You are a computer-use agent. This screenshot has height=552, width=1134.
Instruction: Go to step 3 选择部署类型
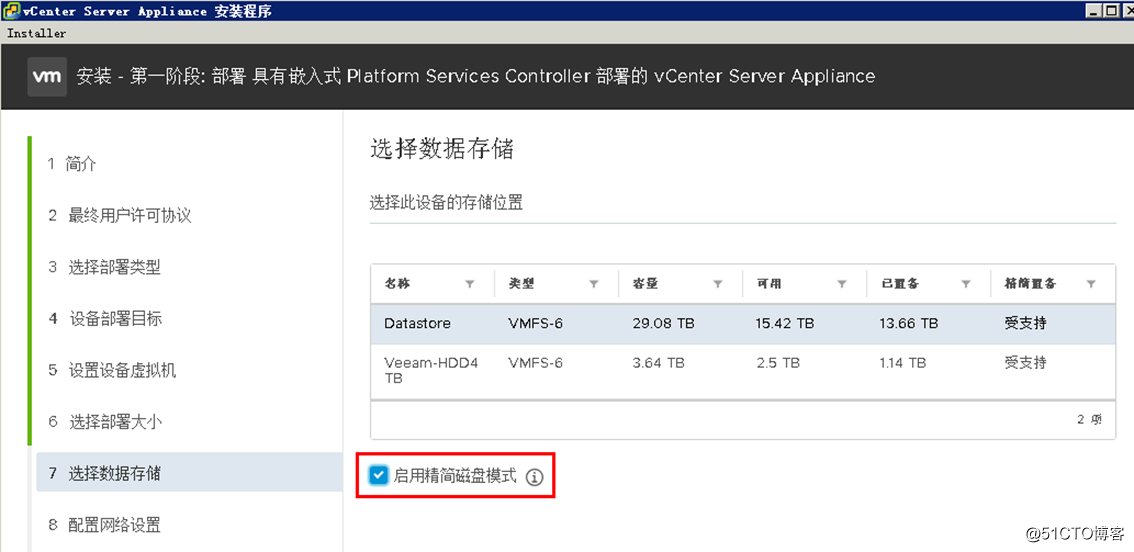pos(104,267)
